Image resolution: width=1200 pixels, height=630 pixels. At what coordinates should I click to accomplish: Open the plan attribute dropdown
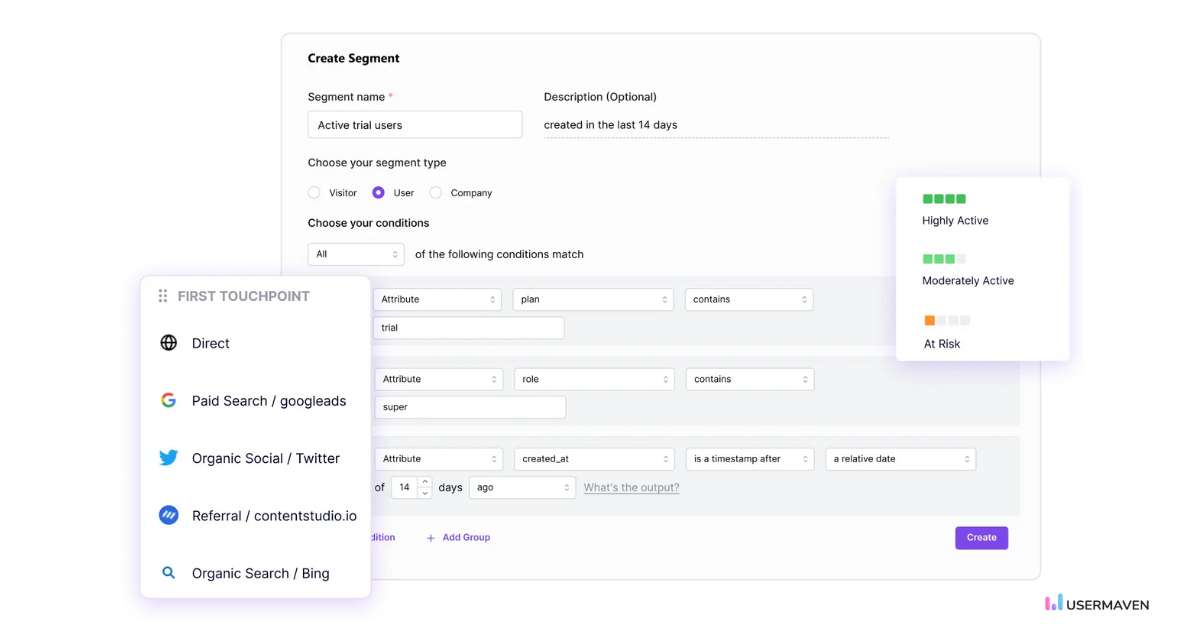click(594, 299)
